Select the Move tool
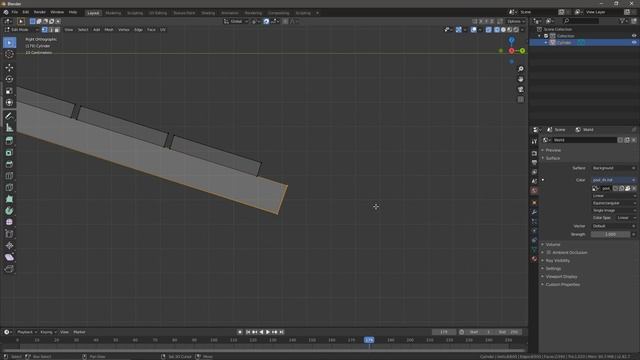This screenshot has height=360, width=640. pos(9,67)
